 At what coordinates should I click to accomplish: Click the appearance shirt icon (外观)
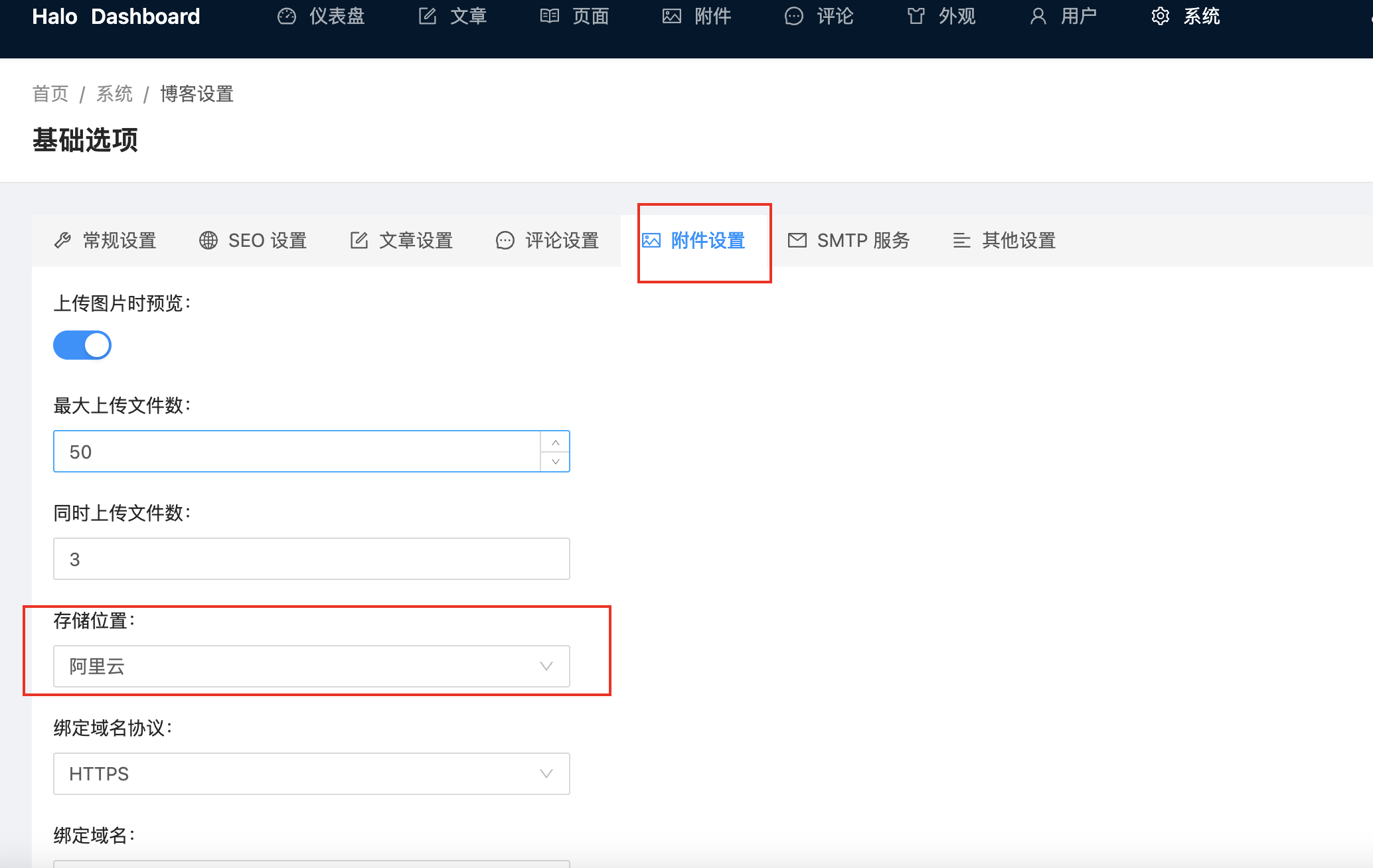916,17
